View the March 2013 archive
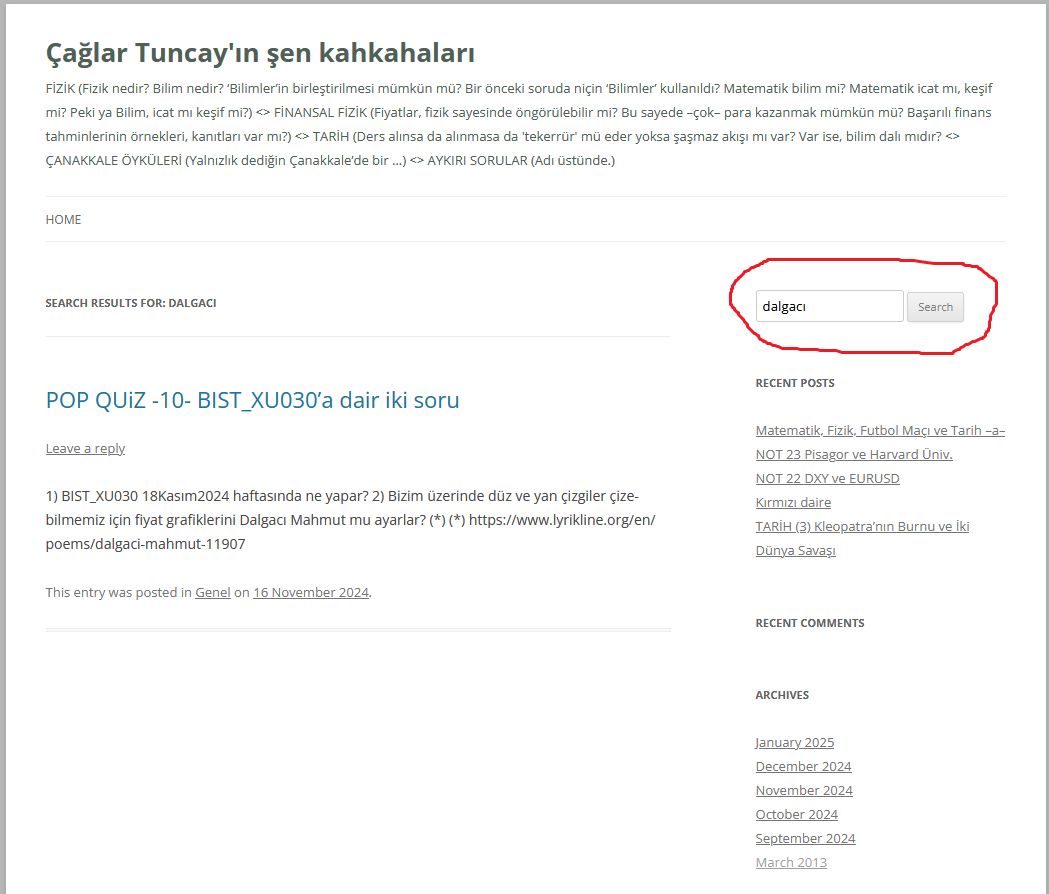This screenshot has height=894, width=1049. pyautogui.click(x=791, y=862)
